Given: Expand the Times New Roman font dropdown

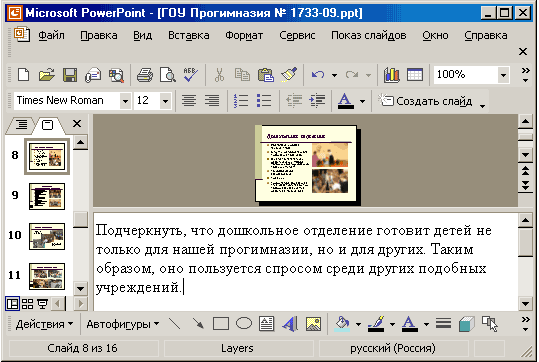Looking at the screenshot, I should point(125,101).
